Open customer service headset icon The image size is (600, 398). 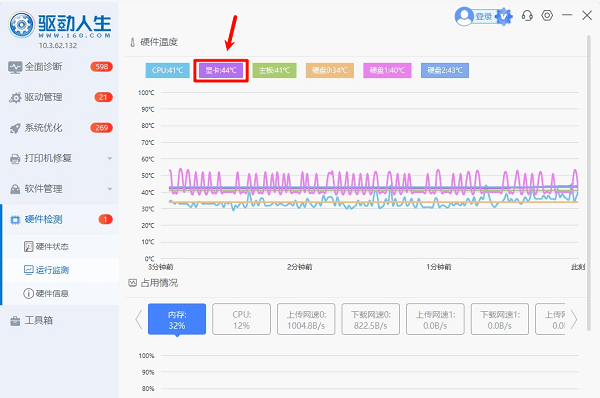pos(527,16)
